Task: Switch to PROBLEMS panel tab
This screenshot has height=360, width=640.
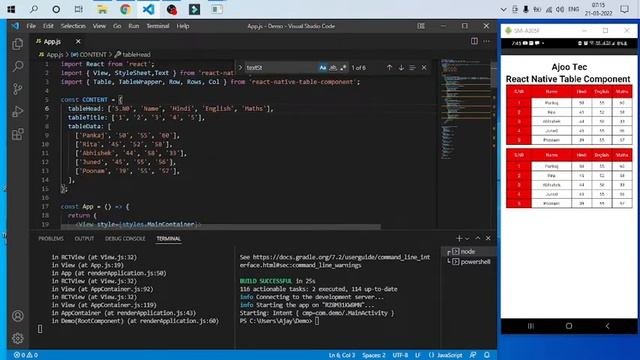Action: [x=51, y=239]
